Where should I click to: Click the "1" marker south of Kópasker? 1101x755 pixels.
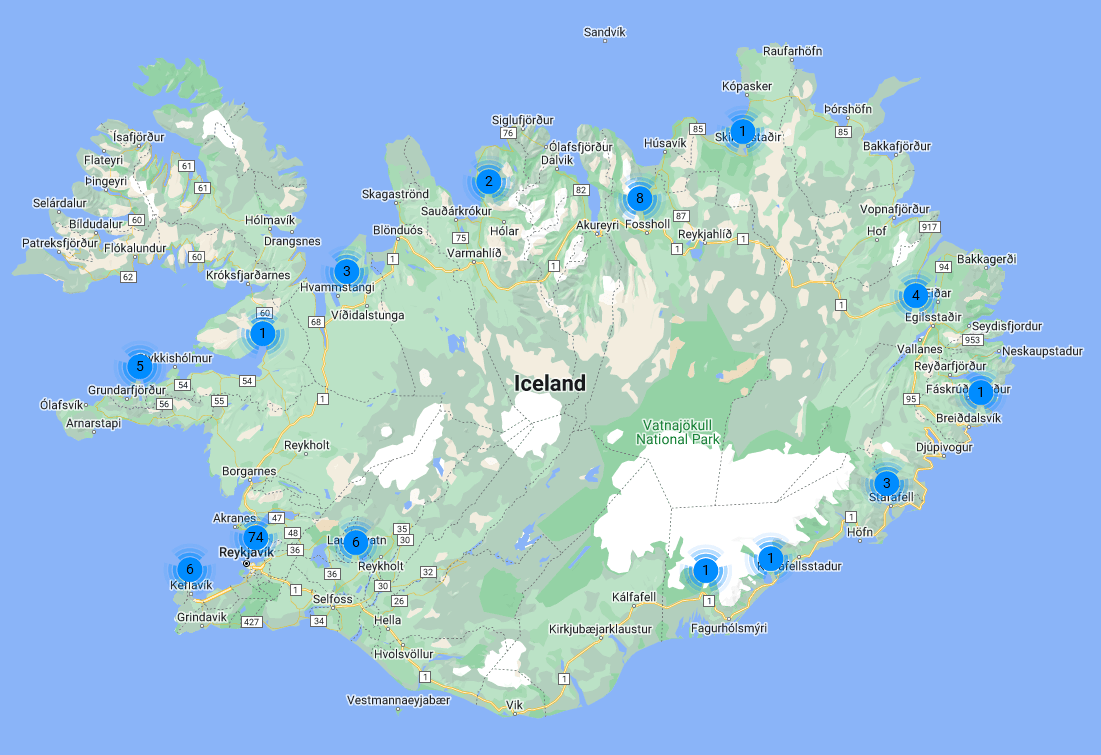click(x=743, y=131)
